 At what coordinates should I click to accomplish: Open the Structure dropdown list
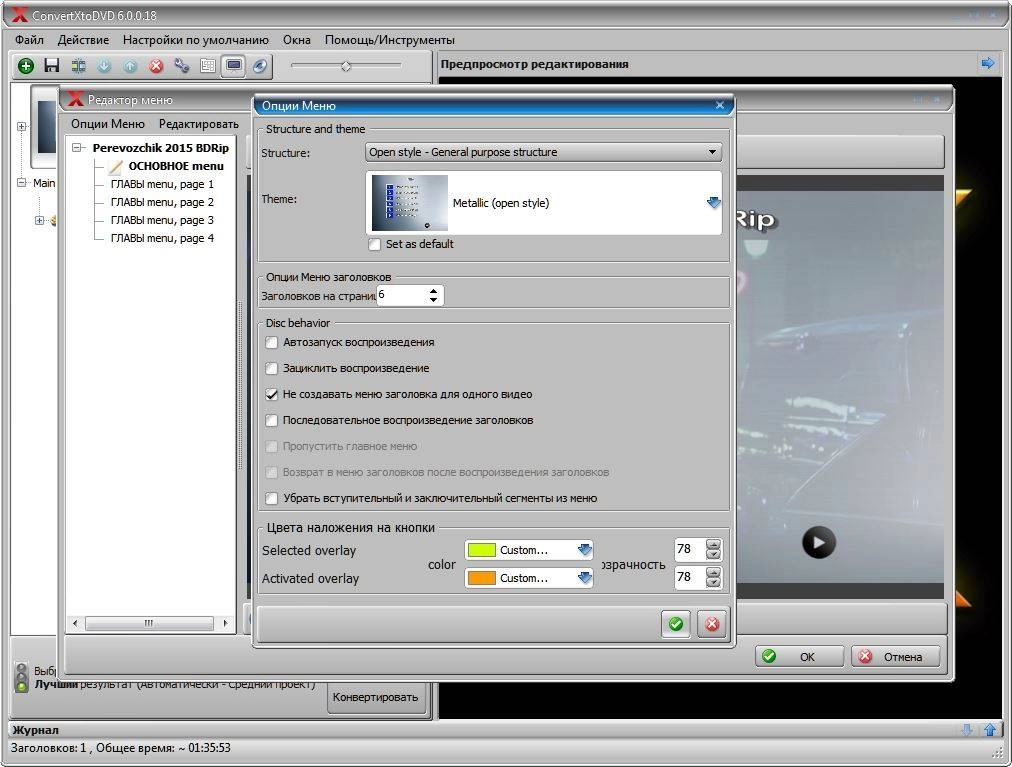(x=712, y=152)
